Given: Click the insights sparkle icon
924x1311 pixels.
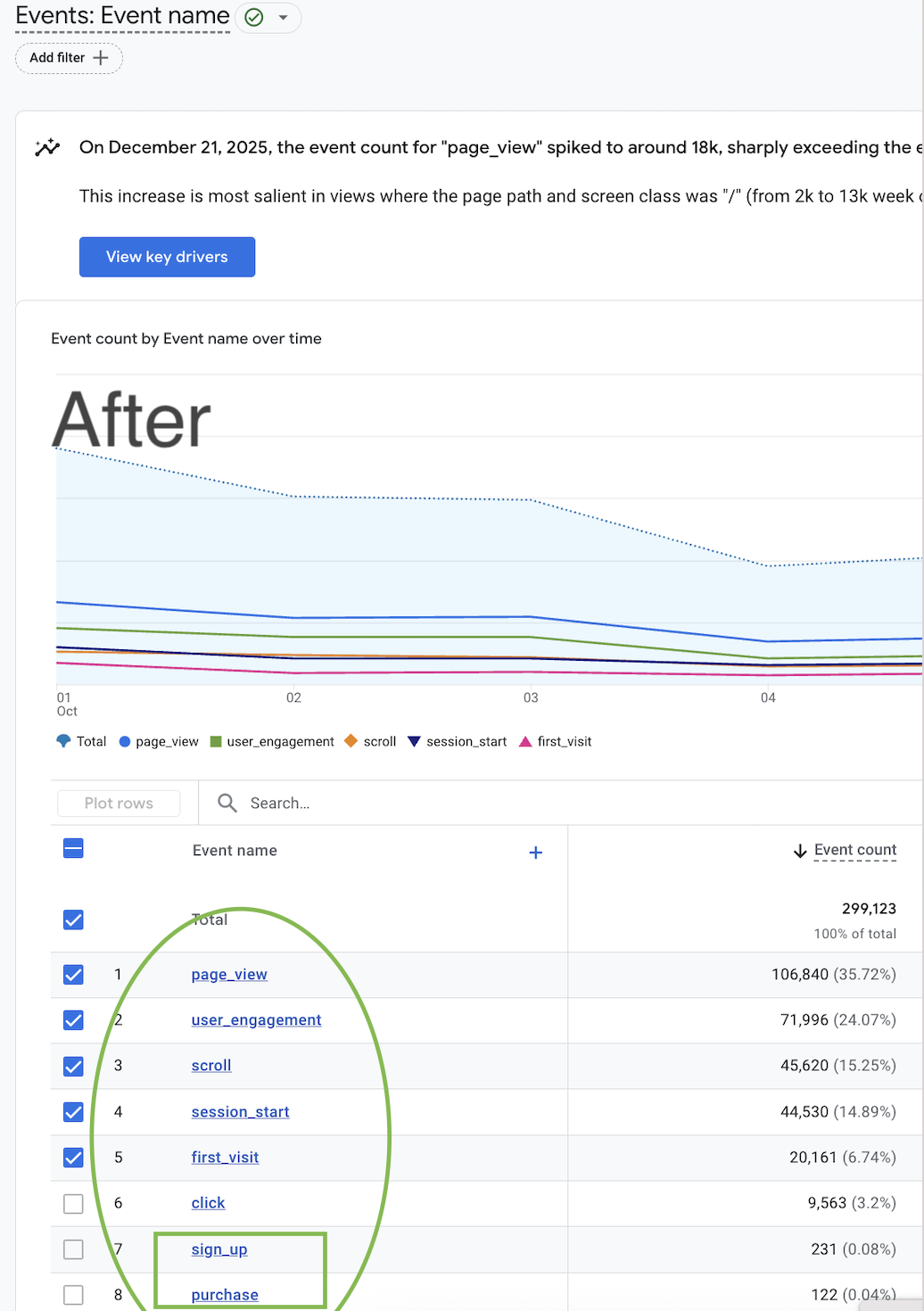Looking at the screenshot, I should [x=47, y=148].
